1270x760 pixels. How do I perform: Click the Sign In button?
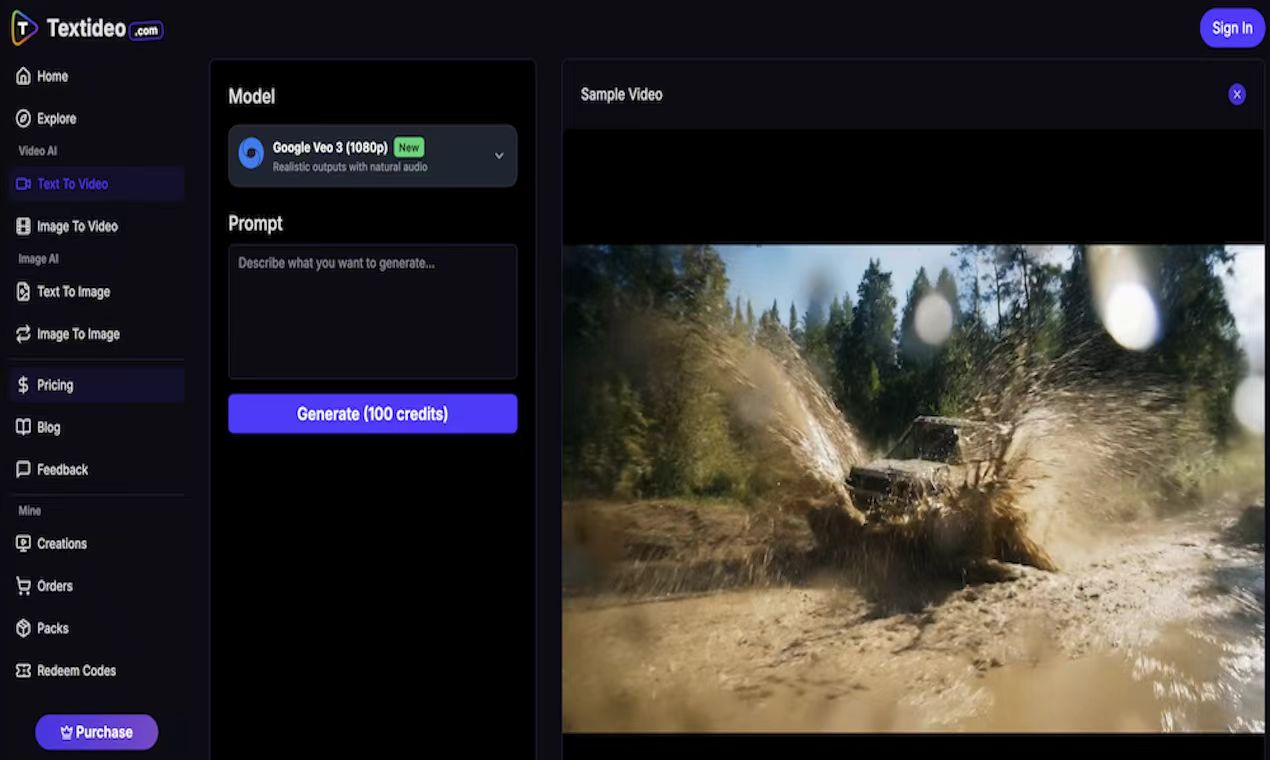click(x=1231, y=27)
